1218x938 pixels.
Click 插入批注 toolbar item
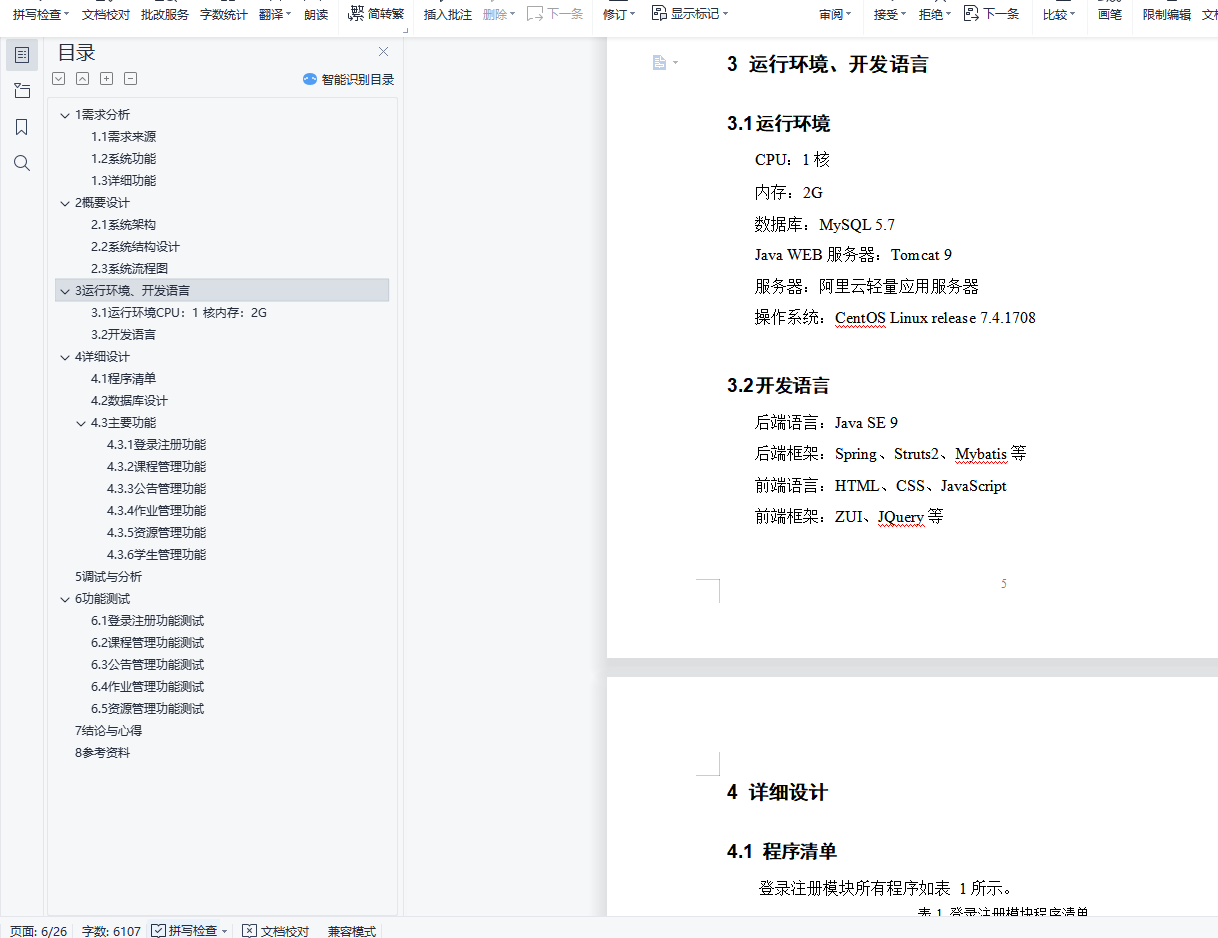tap(448, 15)
